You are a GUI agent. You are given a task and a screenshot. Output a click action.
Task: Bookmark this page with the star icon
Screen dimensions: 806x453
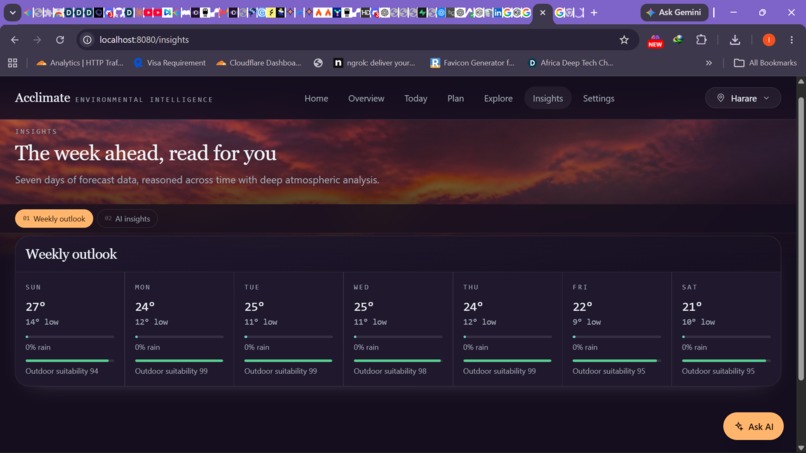click(x=624, y=40)
